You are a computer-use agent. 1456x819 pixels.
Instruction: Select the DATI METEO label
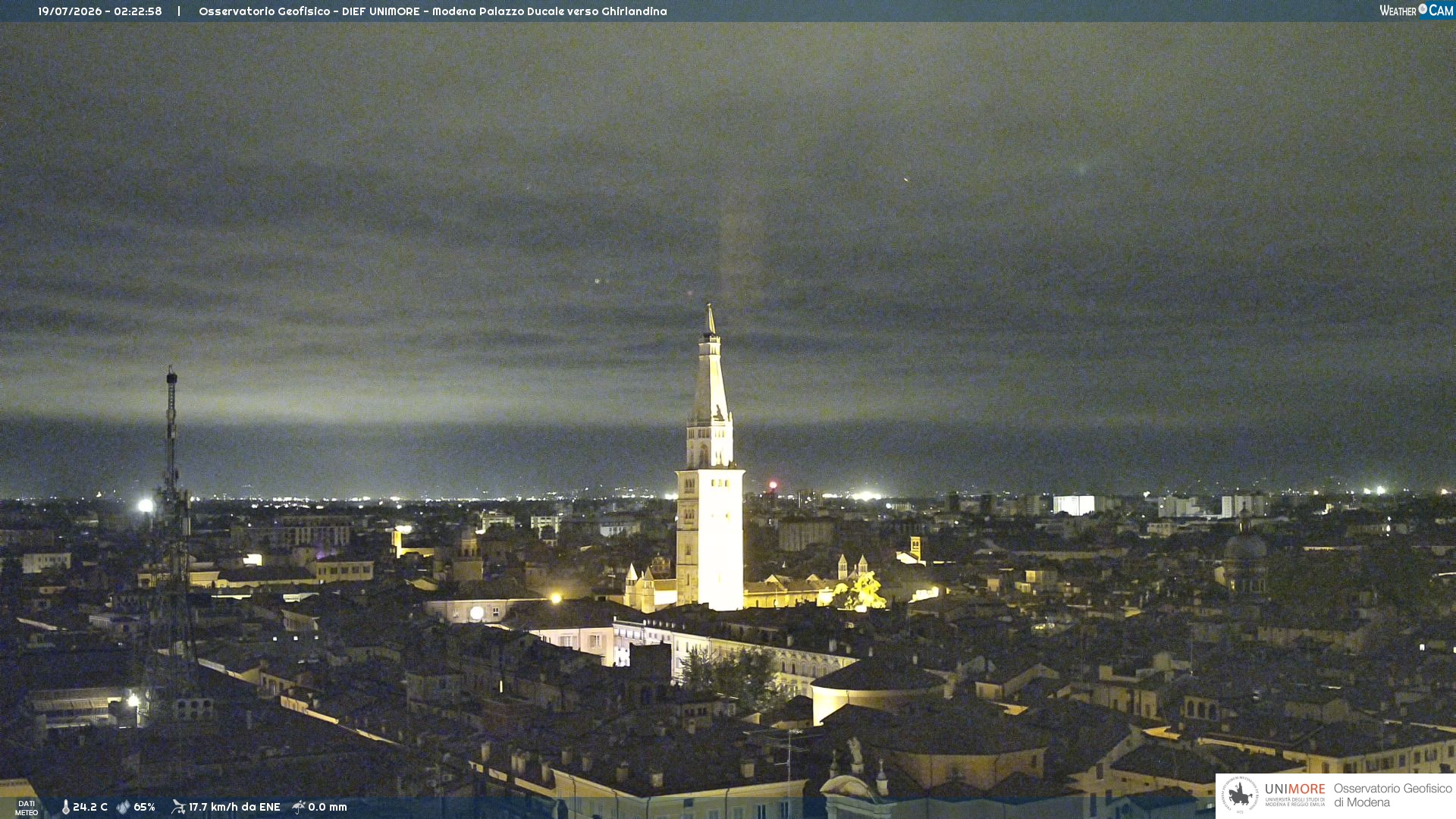[27, 808]
